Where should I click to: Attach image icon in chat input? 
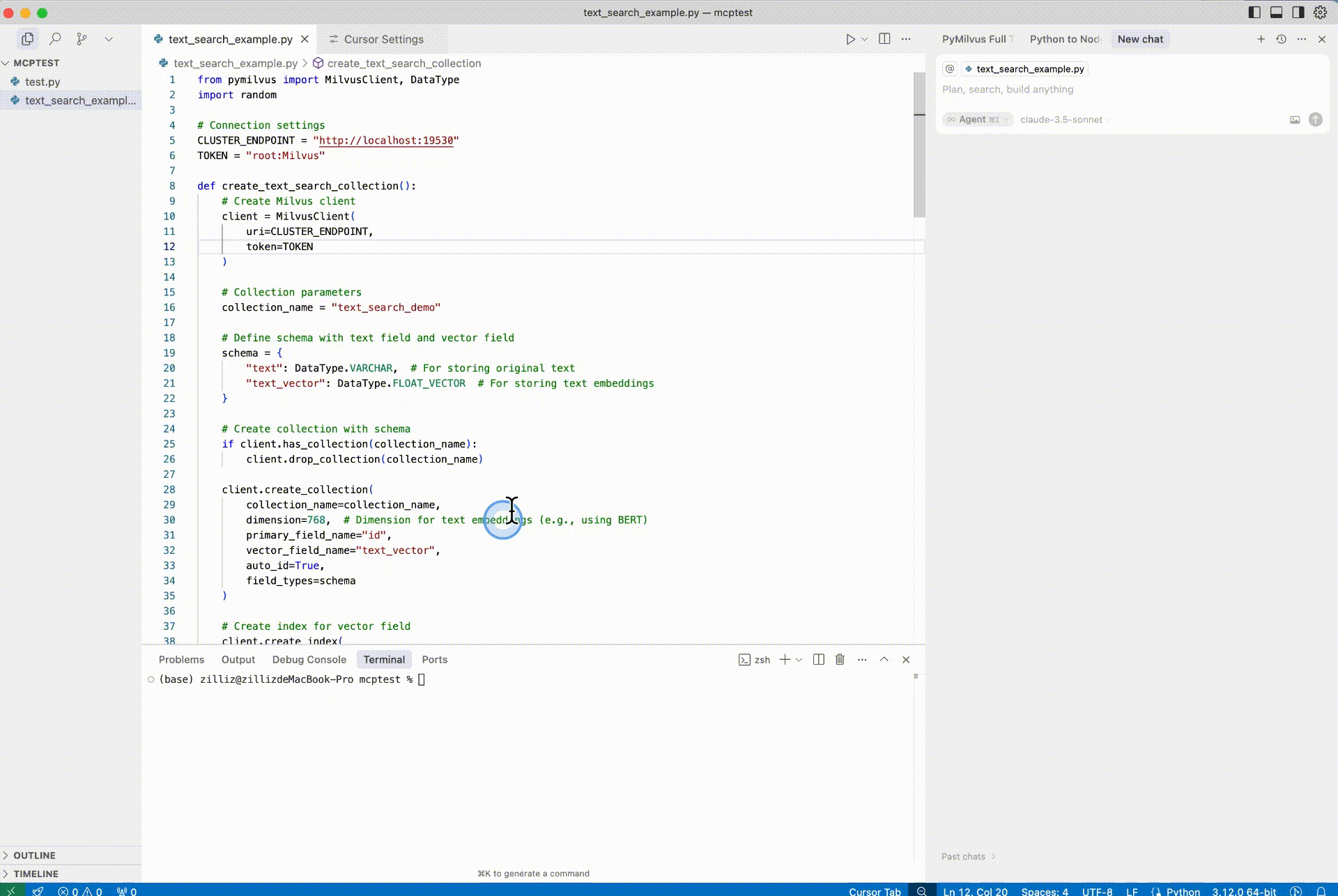coord(1295,120)
